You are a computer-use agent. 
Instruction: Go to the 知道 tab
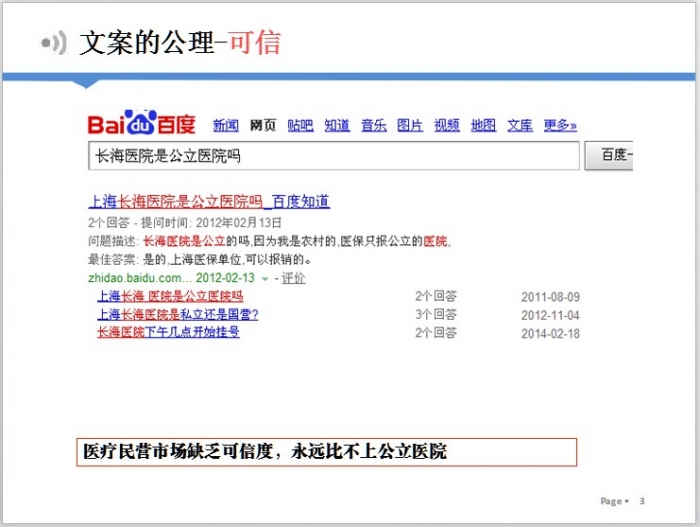coord(337,125)
